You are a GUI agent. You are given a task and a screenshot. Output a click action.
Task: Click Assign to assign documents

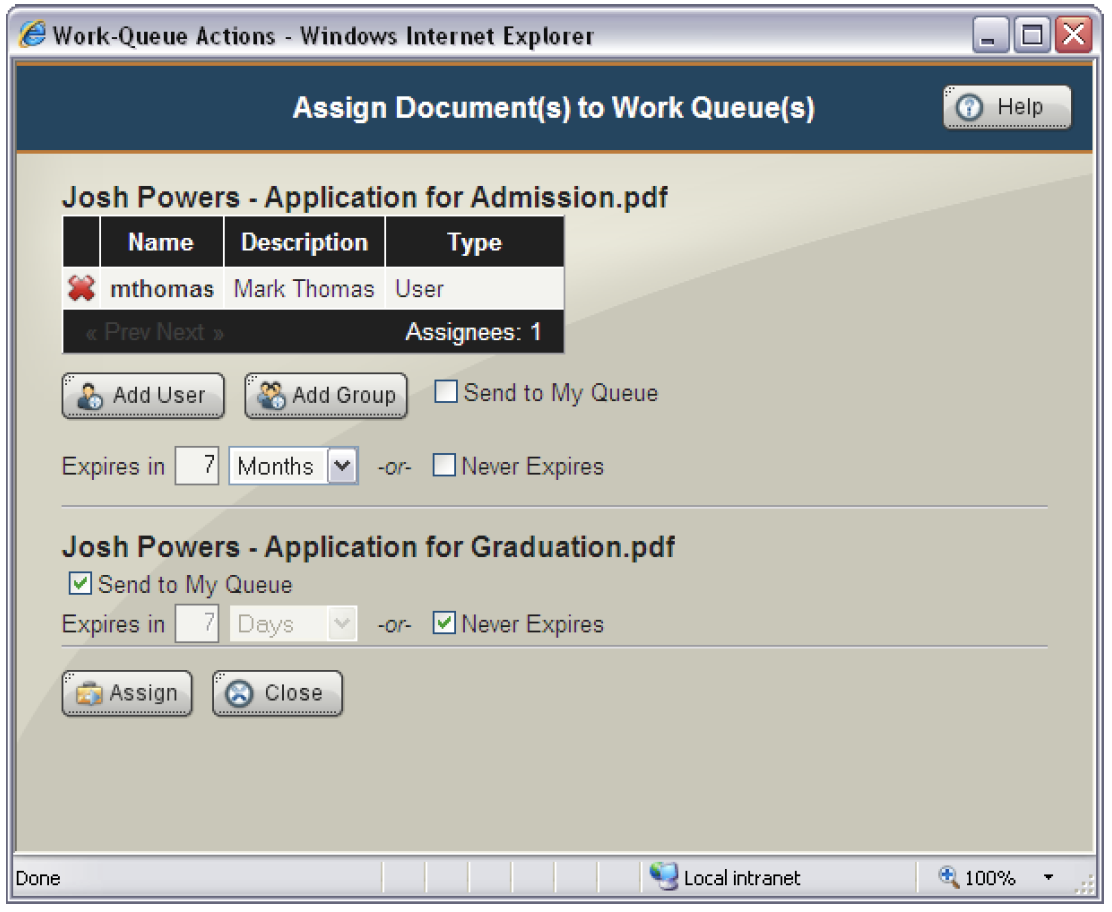click(127, 693)
